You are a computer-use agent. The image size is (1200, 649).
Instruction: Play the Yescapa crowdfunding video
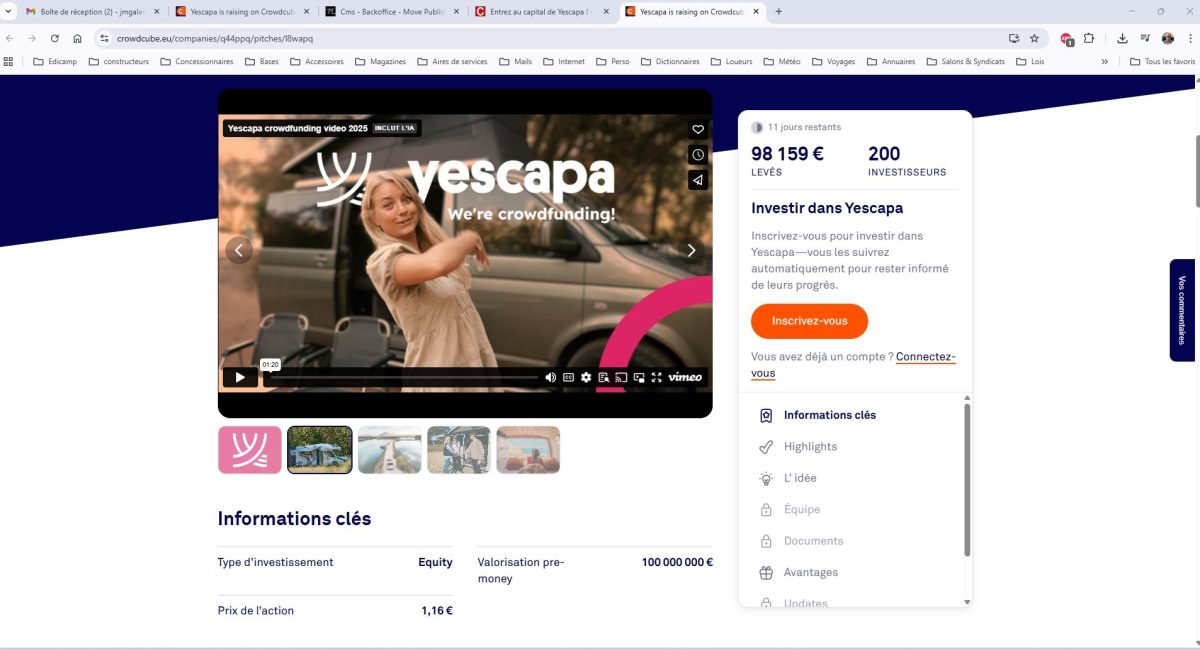[x=240, y=377]
